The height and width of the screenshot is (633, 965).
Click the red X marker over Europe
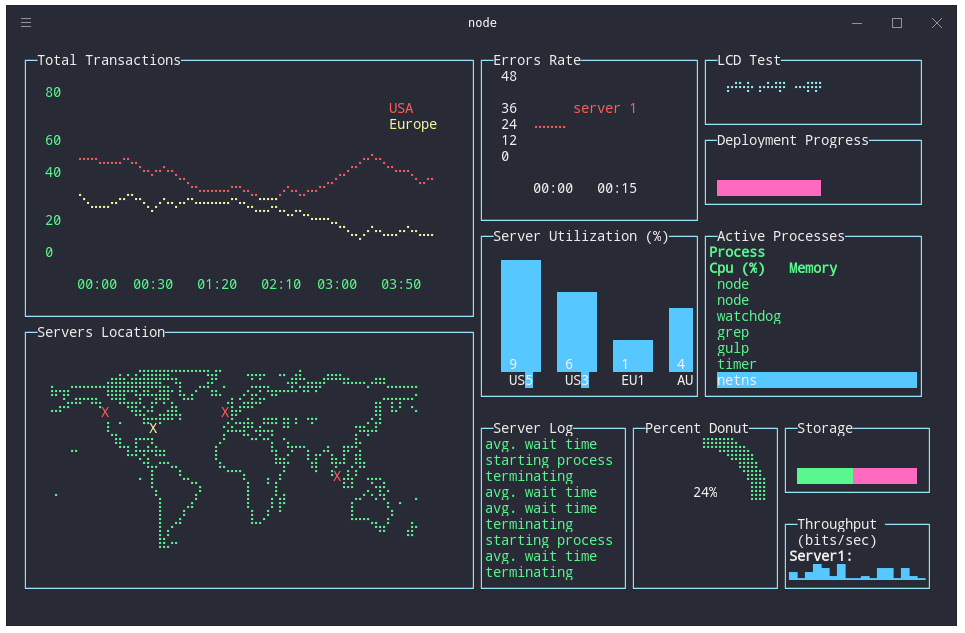[x=225, y=412]
